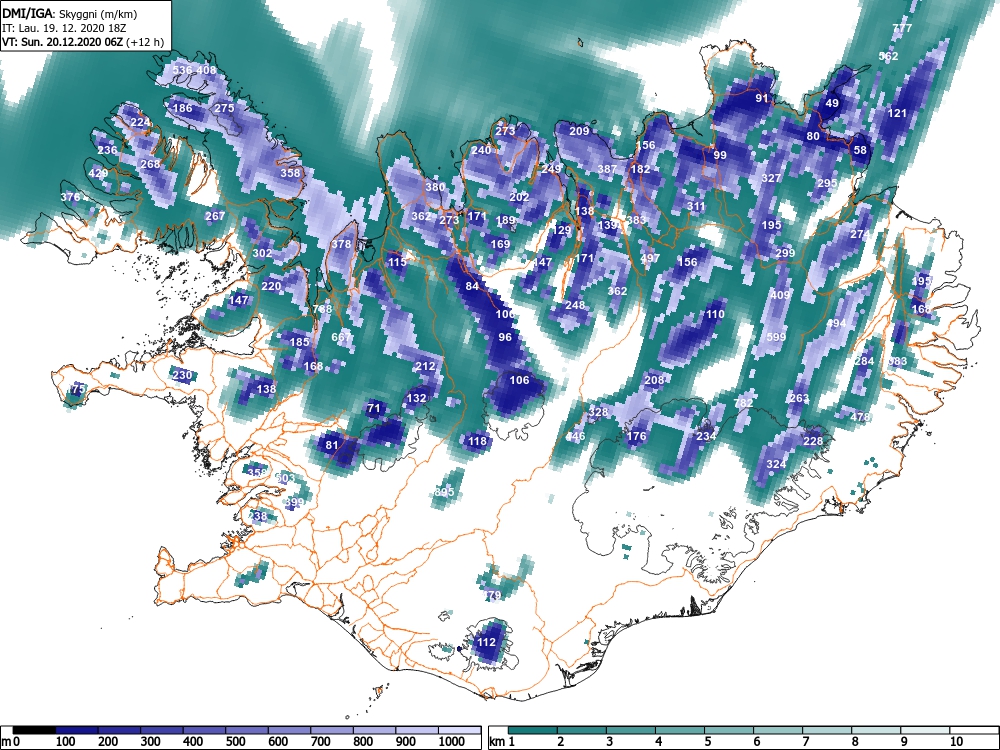The width and height of the screenshot is (1000, 750).
Task: Click the 'km' unit label on the legend
Action: click(497, 742)
